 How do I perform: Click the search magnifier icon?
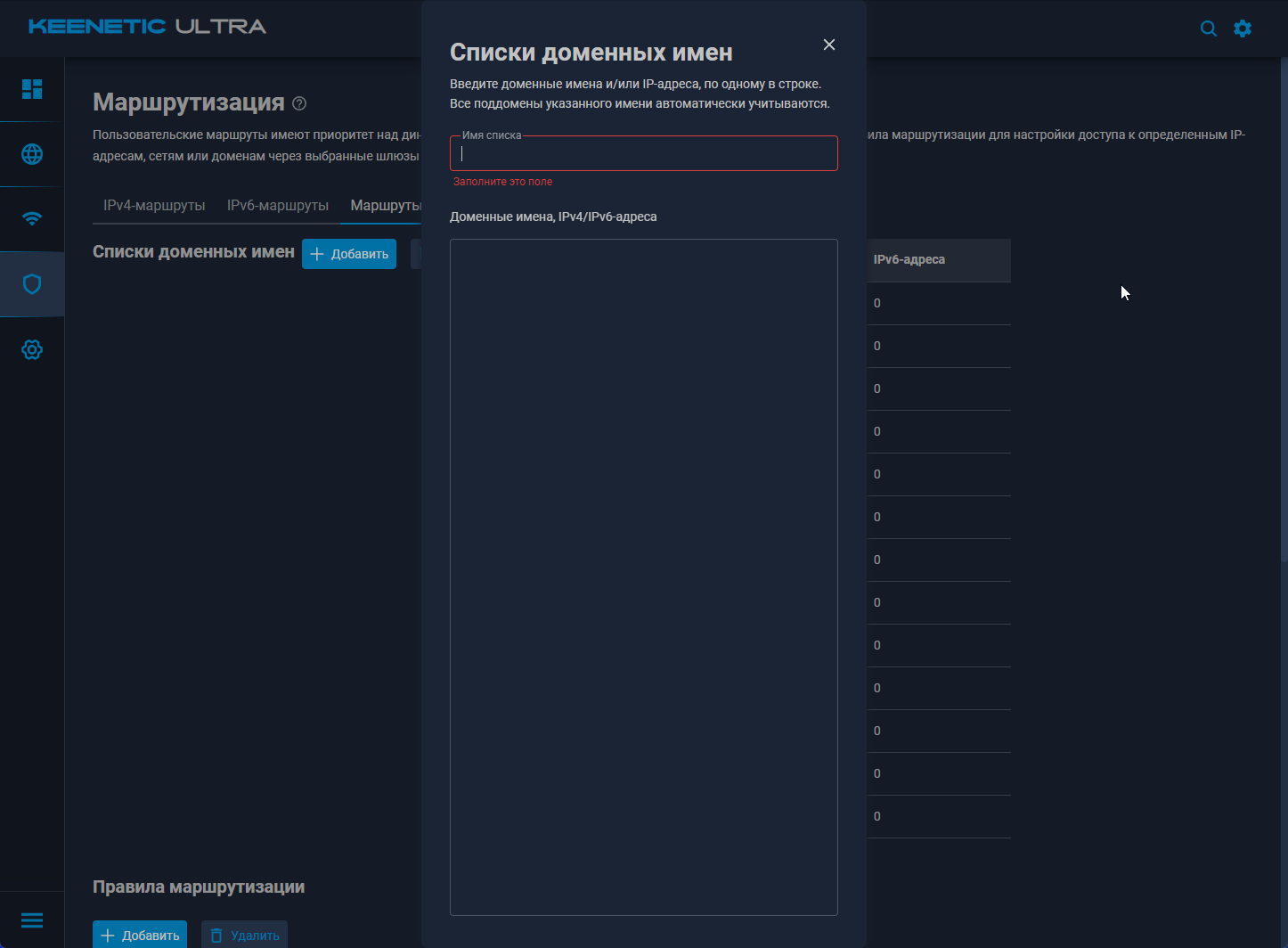[1209, 29]
